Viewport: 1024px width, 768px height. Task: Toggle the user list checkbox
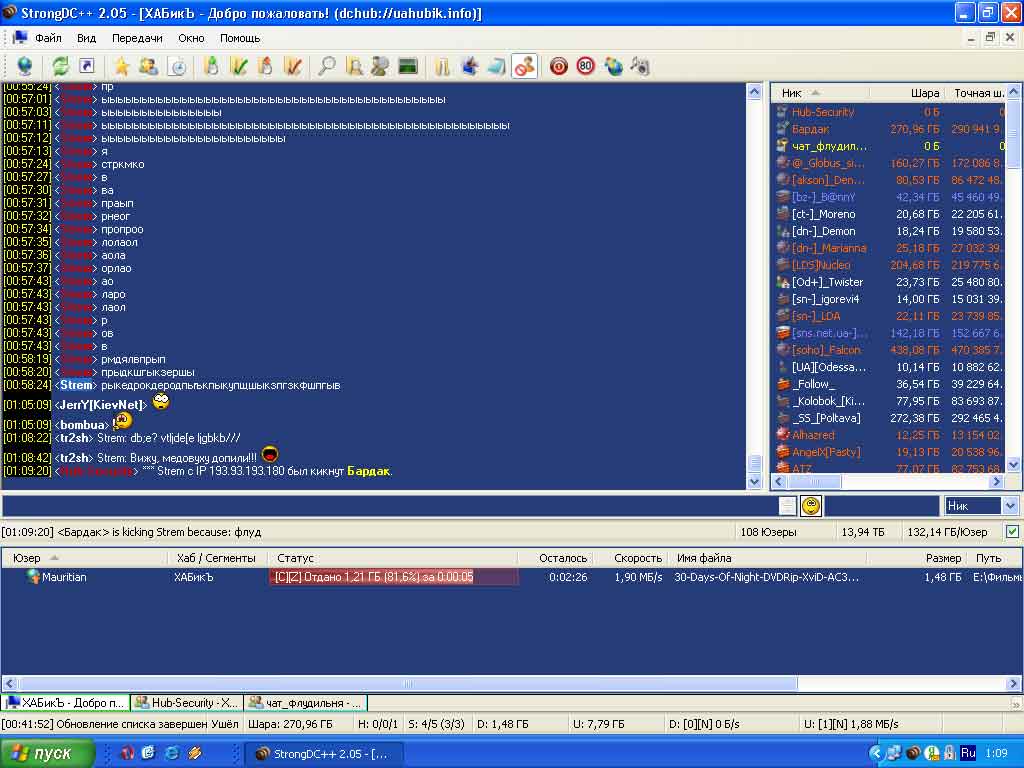(x=1012, y=532)
